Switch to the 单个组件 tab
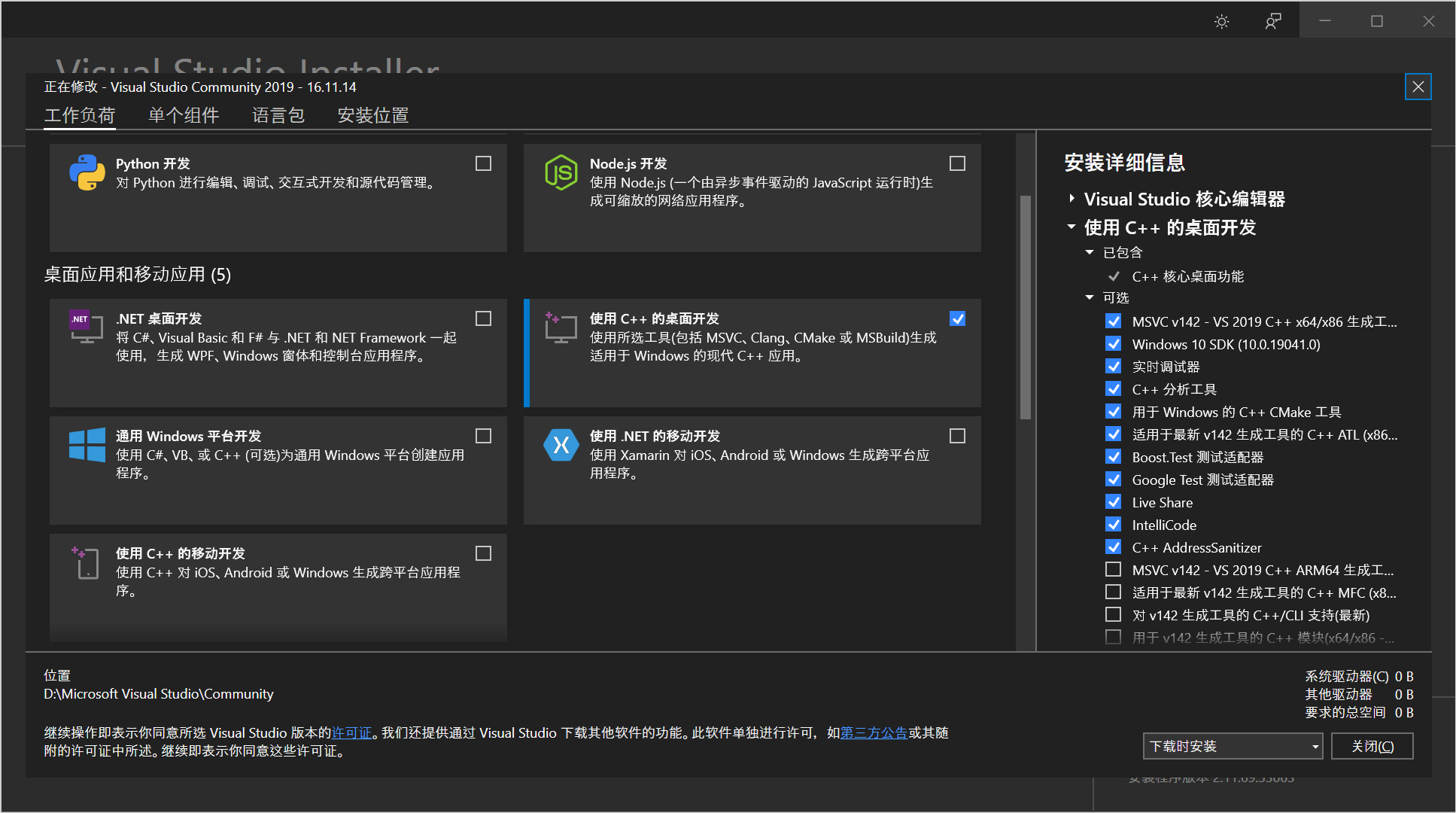Screen dimensions: 1456x813 (x=184, y=115)
